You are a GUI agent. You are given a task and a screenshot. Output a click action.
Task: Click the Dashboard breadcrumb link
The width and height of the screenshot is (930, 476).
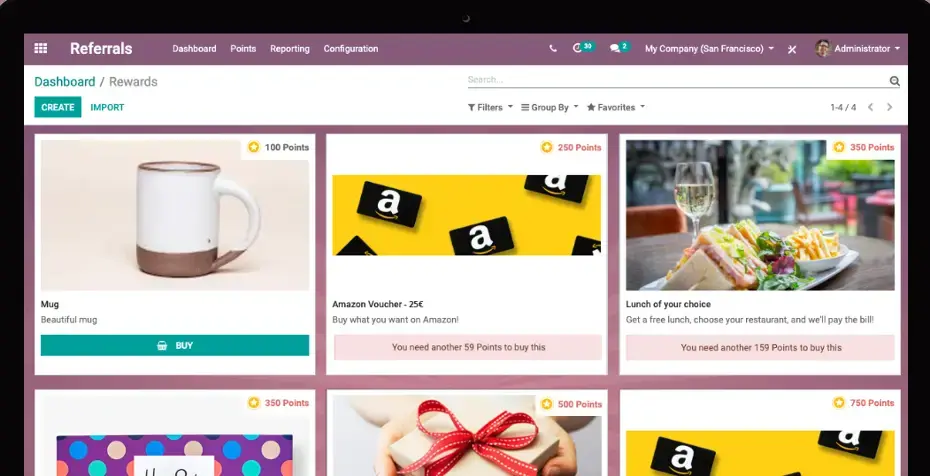[65, 82]
